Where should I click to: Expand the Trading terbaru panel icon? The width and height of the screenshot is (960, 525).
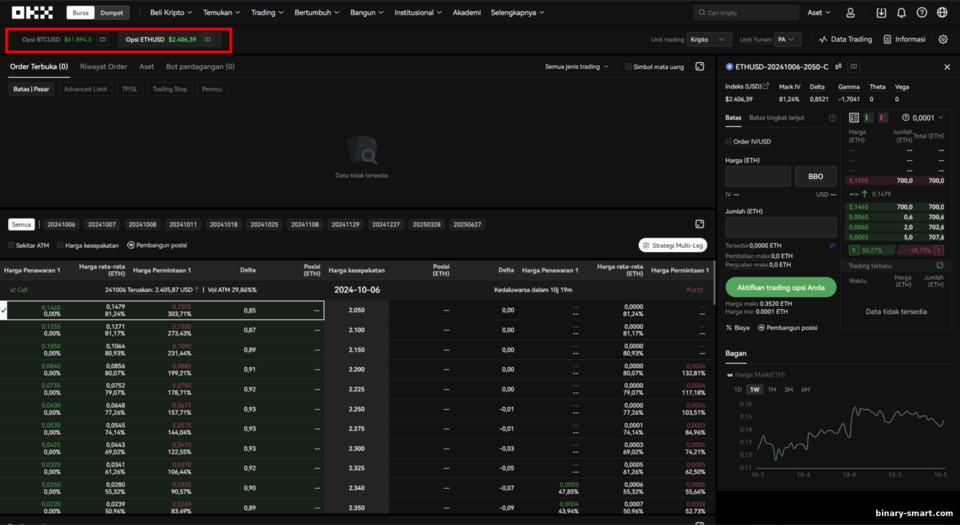[940, 266]
